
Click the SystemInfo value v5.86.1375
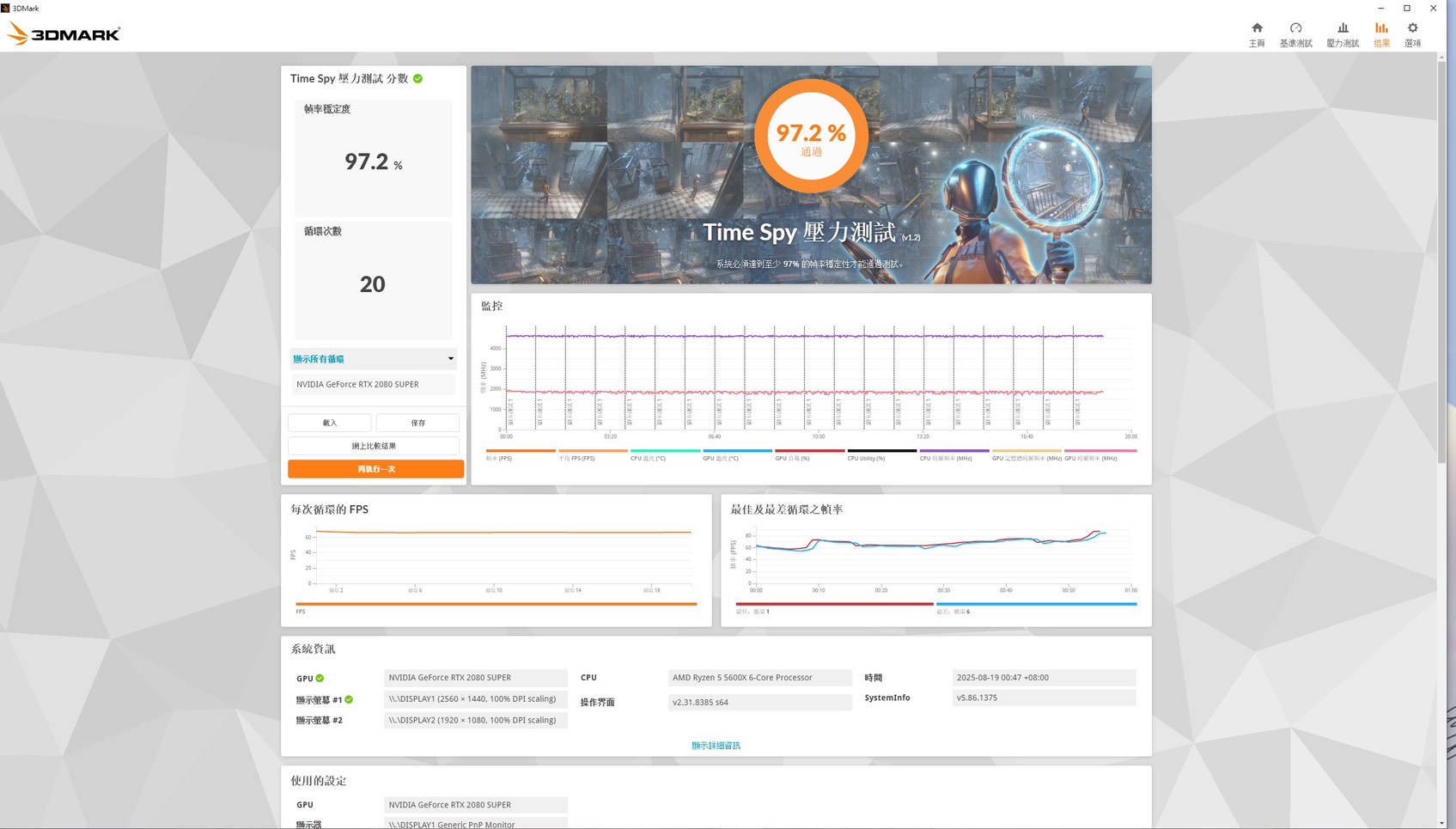[x=1044, y=698]
